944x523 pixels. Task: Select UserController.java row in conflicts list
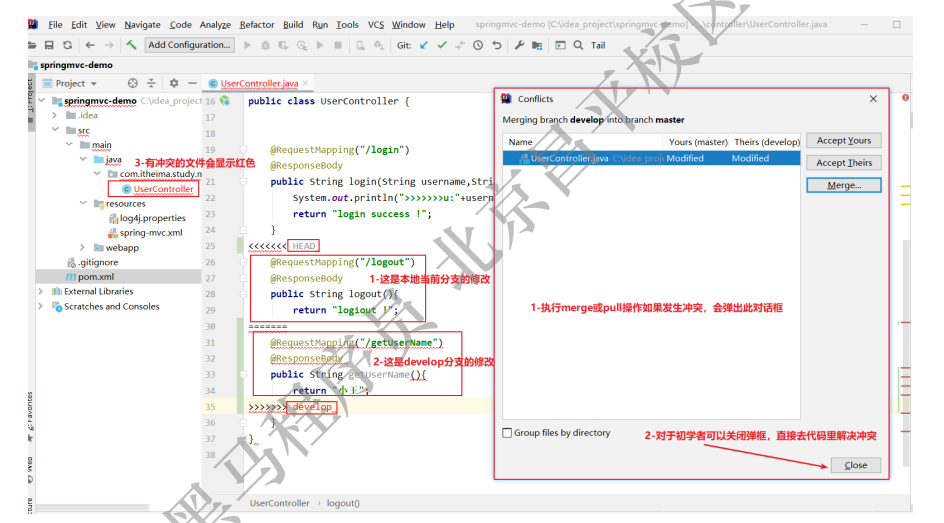click(651, 158)
